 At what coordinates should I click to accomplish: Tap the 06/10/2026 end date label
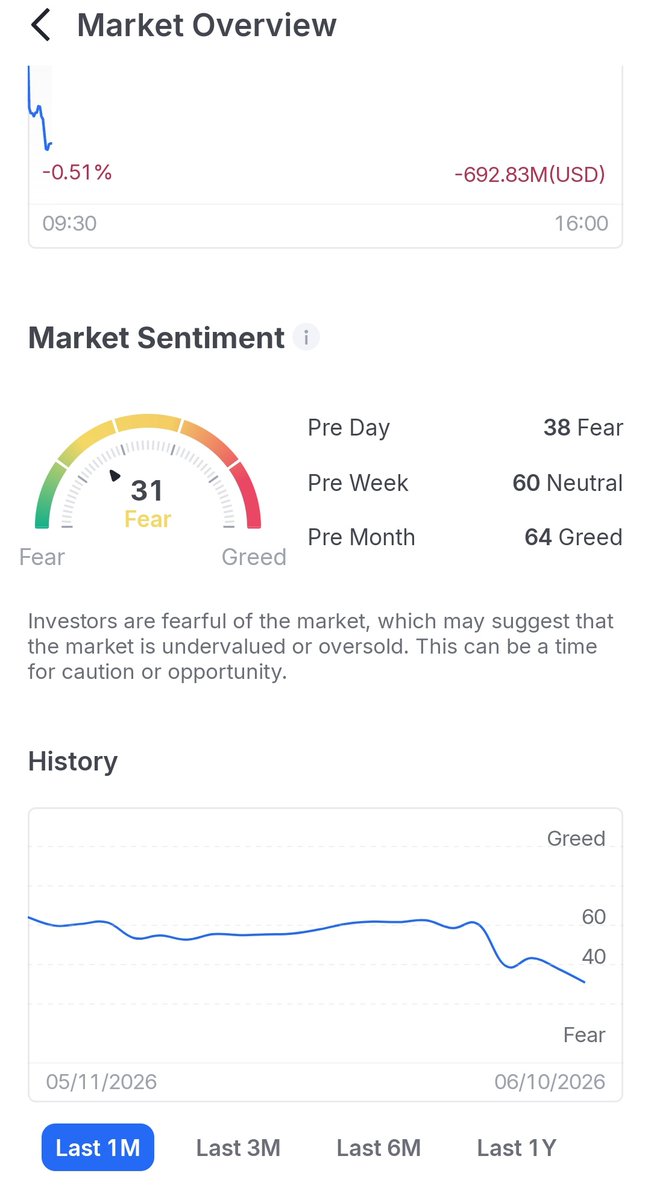pos(550,1082)
